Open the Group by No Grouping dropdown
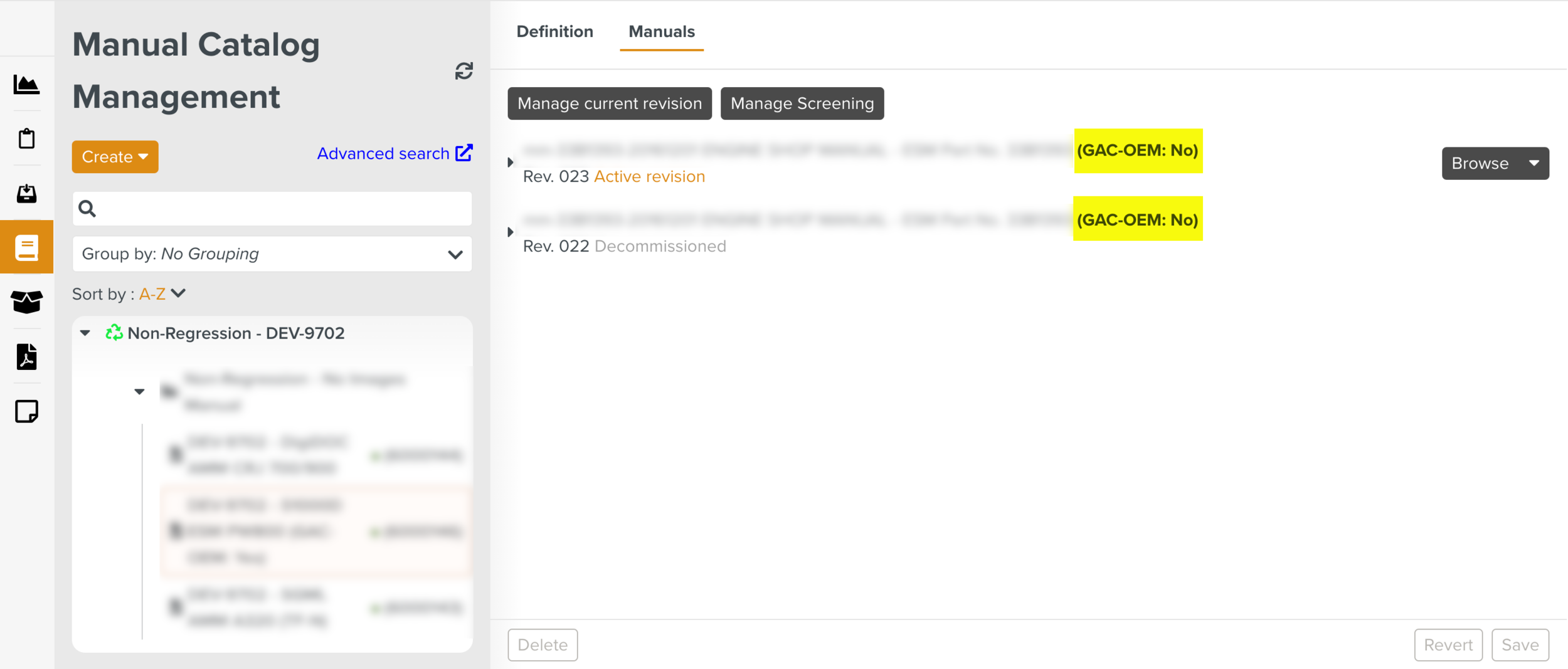The image size is (1568, 669). pyautogui.click(x=272, y=254)
